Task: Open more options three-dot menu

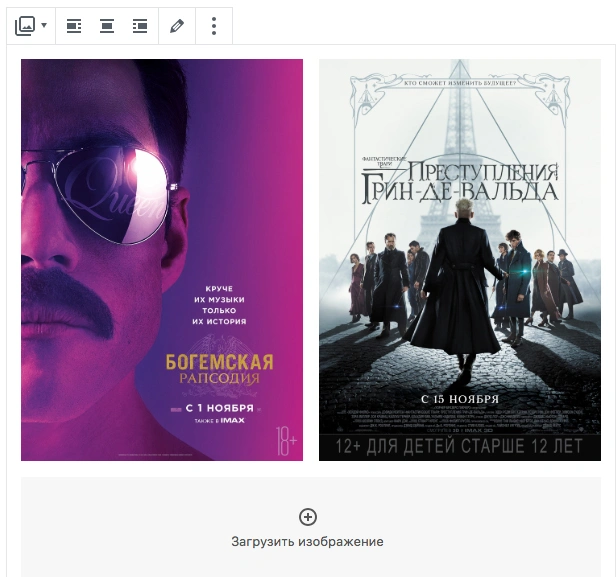Action: 214,26
